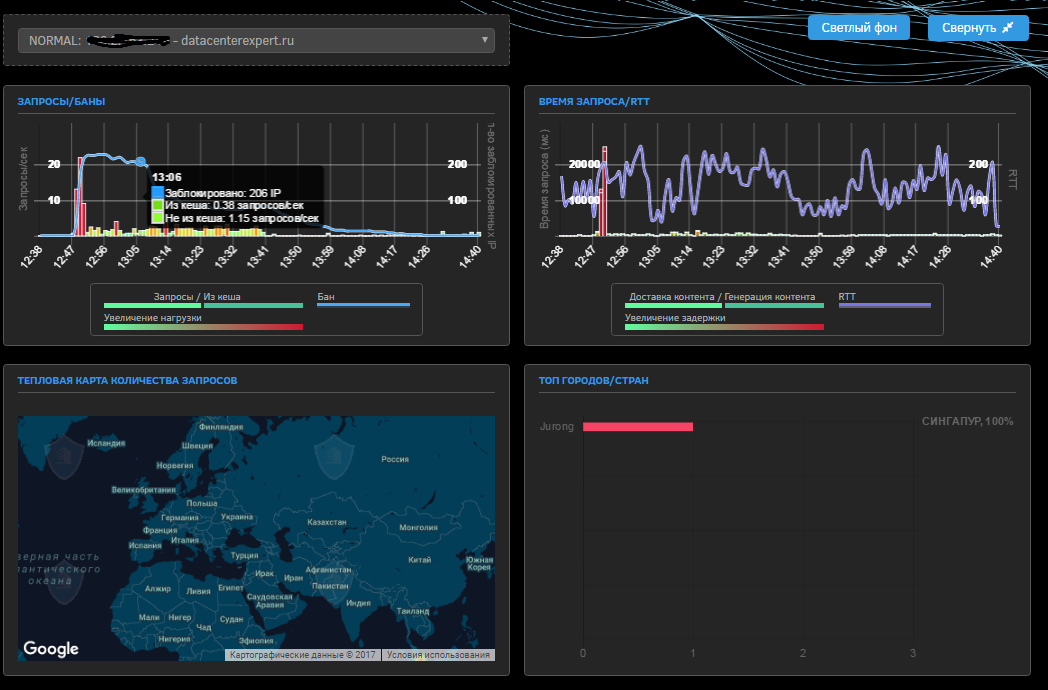Click the ТЕПЛОВАЯ КАРТА КОЛИЧЕСТВА ЗАПРОСОВ heading
This screenshot has height=690, width=1048.
coord(127,380)
